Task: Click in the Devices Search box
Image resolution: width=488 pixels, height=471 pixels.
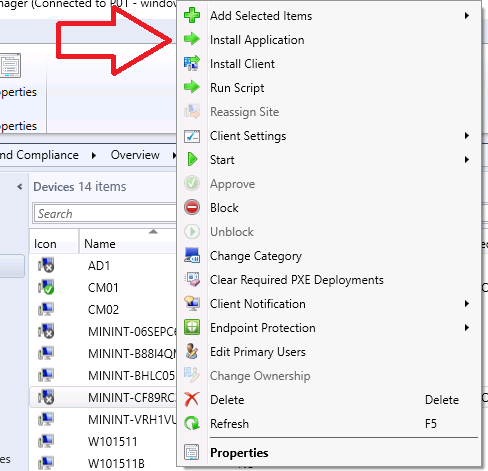Action: [x=105, y=213]
